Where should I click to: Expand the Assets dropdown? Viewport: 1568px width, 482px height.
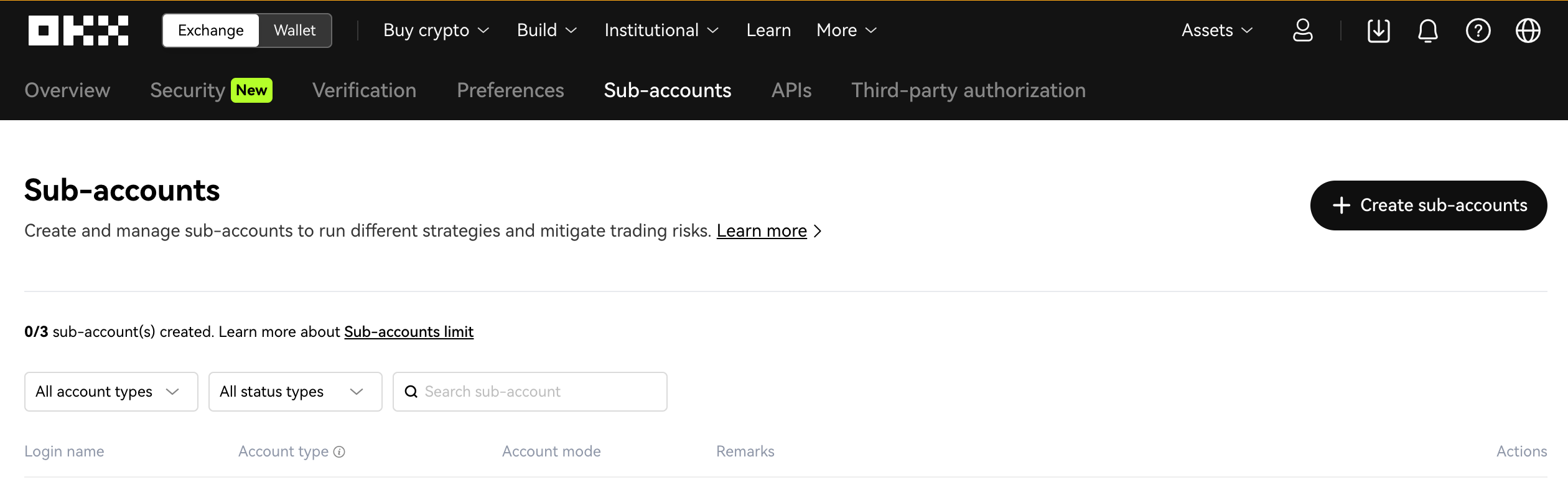pyautogui.click(x=1216, y=31)
